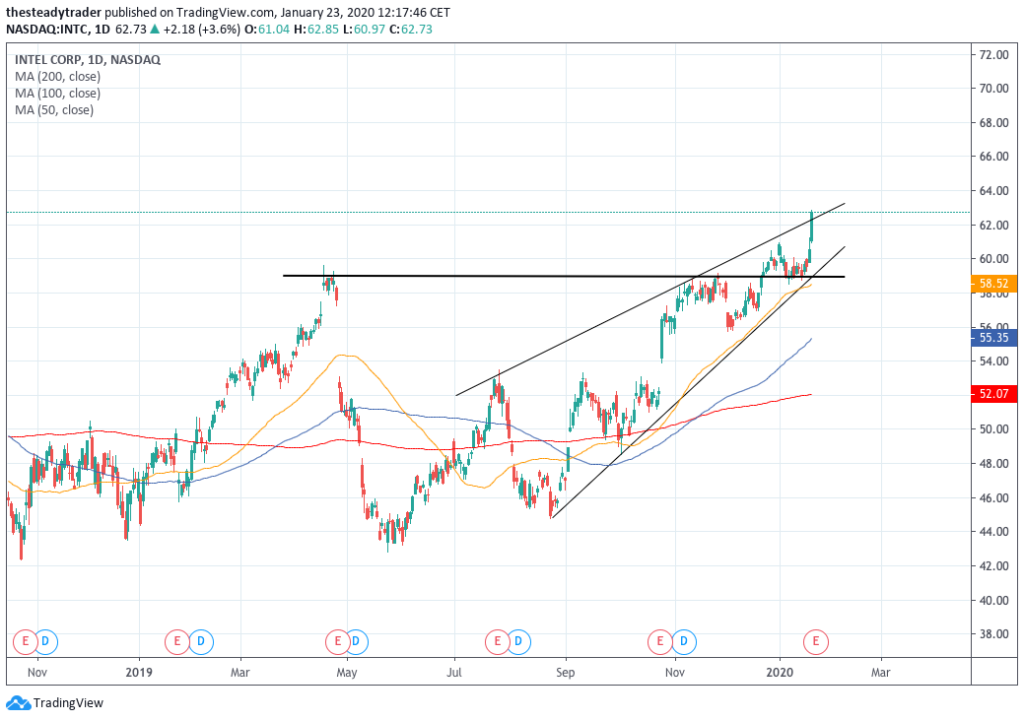Click the 38.00 price axis label
Screen dimensions: 1024x721
[x=993, y=634]
